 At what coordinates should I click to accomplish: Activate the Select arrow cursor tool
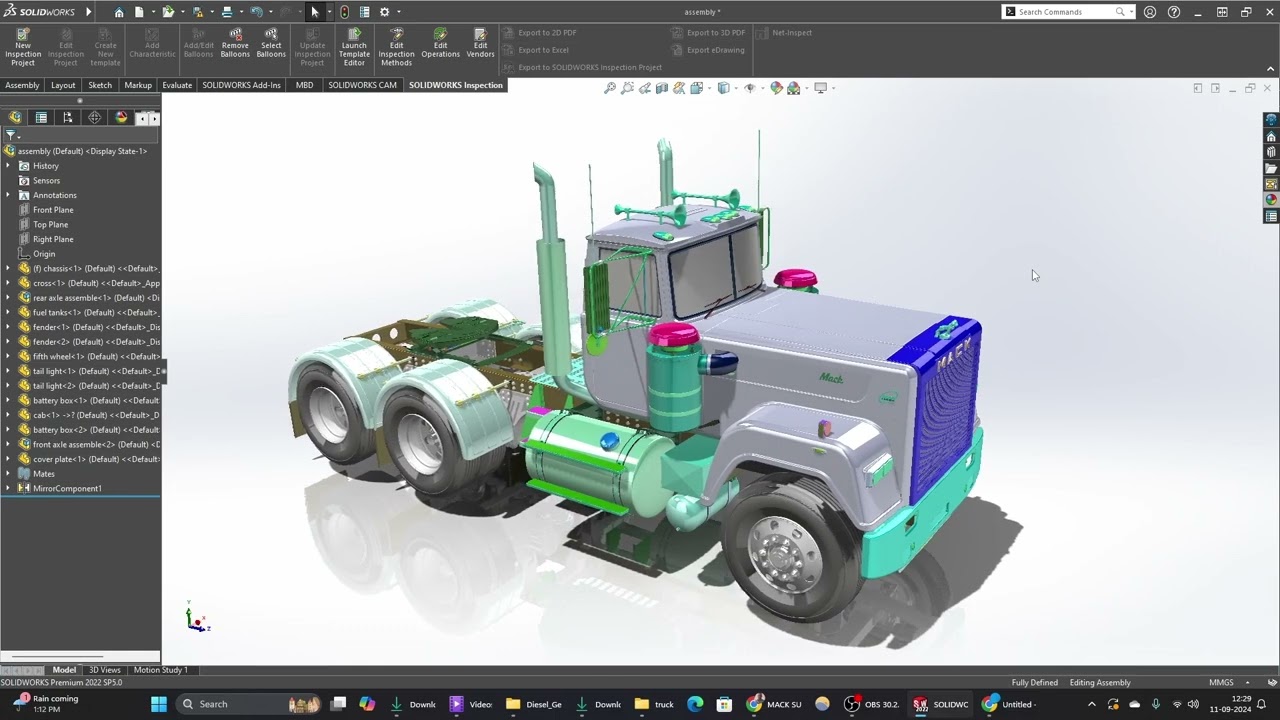click(314, 12)
